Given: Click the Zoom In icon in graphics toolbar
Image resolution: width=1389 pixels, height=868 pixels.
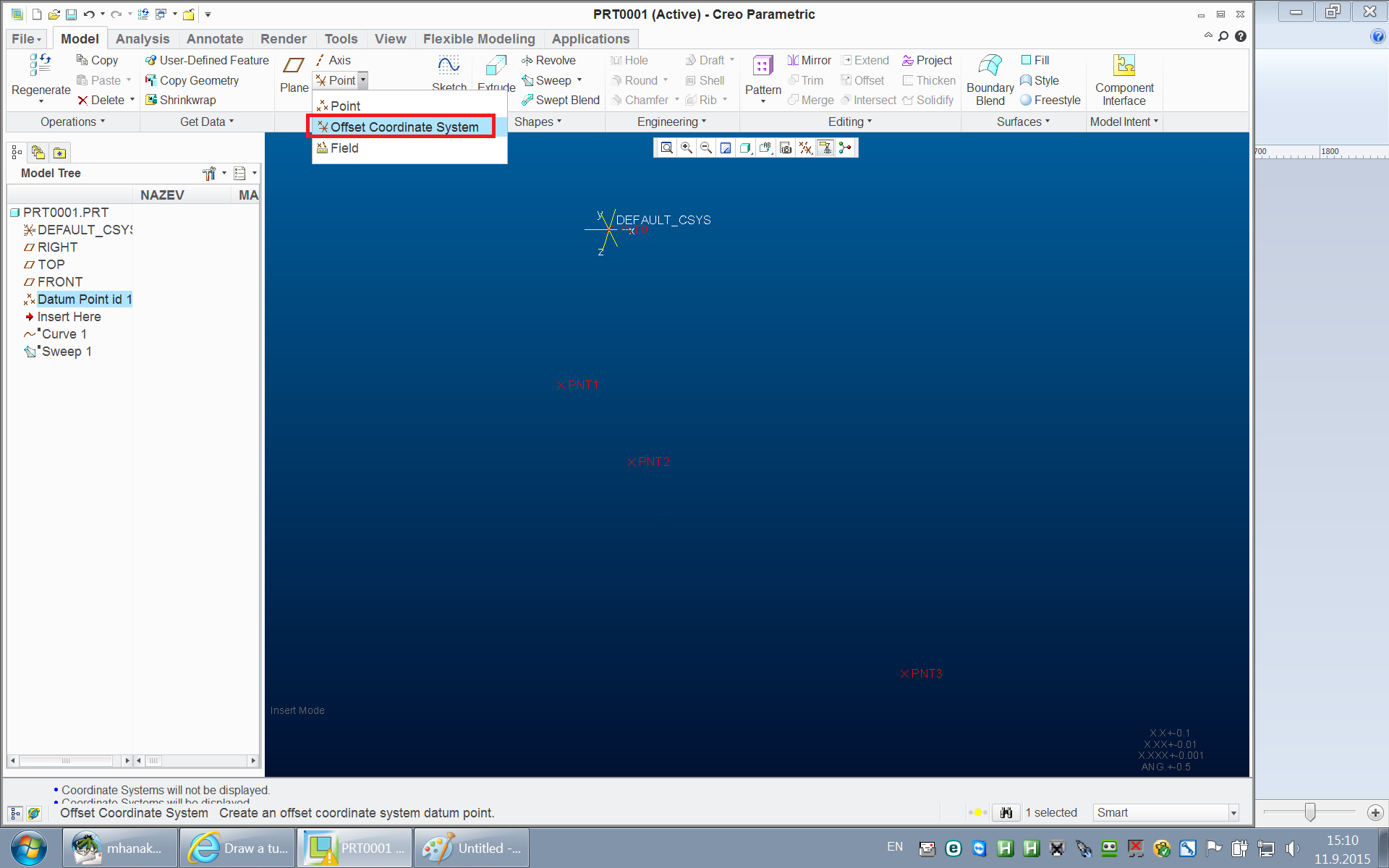Looking at the screenshot, I should [x=687, y=148].
